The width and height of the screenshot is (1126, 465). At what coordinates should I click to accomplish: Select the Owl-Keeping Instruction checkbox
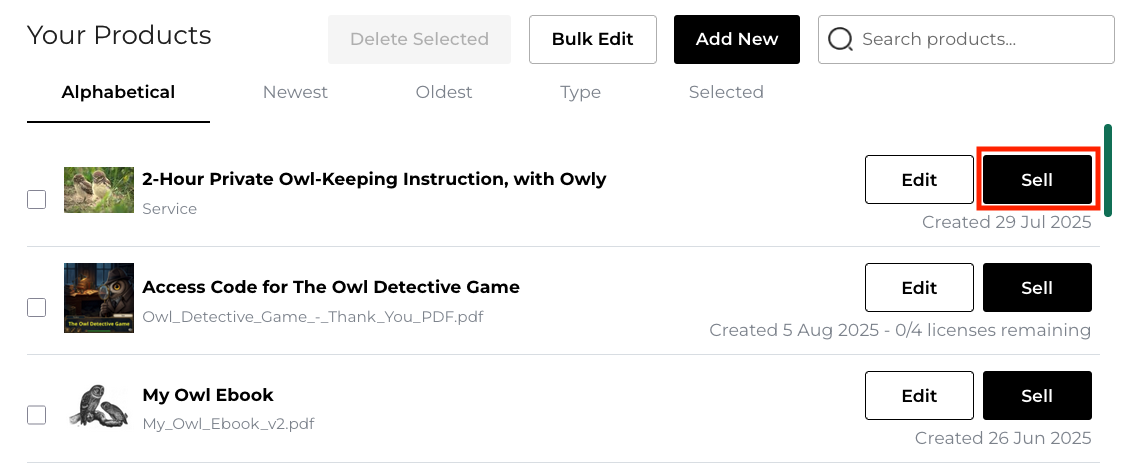36,199
